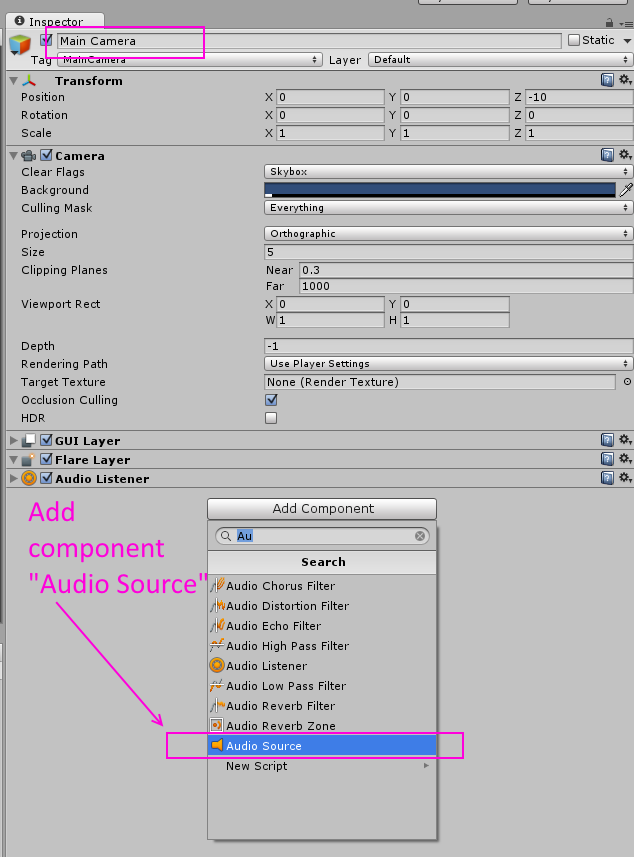Select Audio Distortion Filter

[x=322, y=606]
